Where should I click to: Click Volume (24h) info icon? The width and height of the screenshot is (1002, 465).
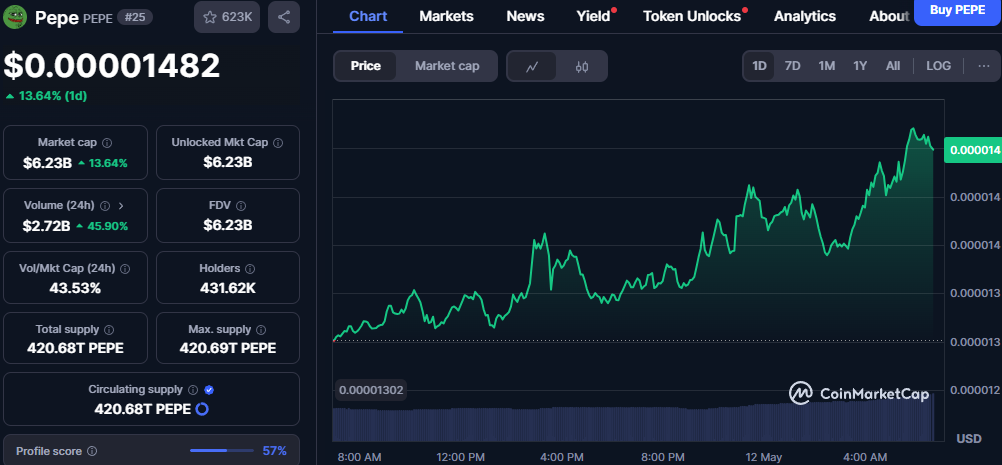(x=105, y=206)
